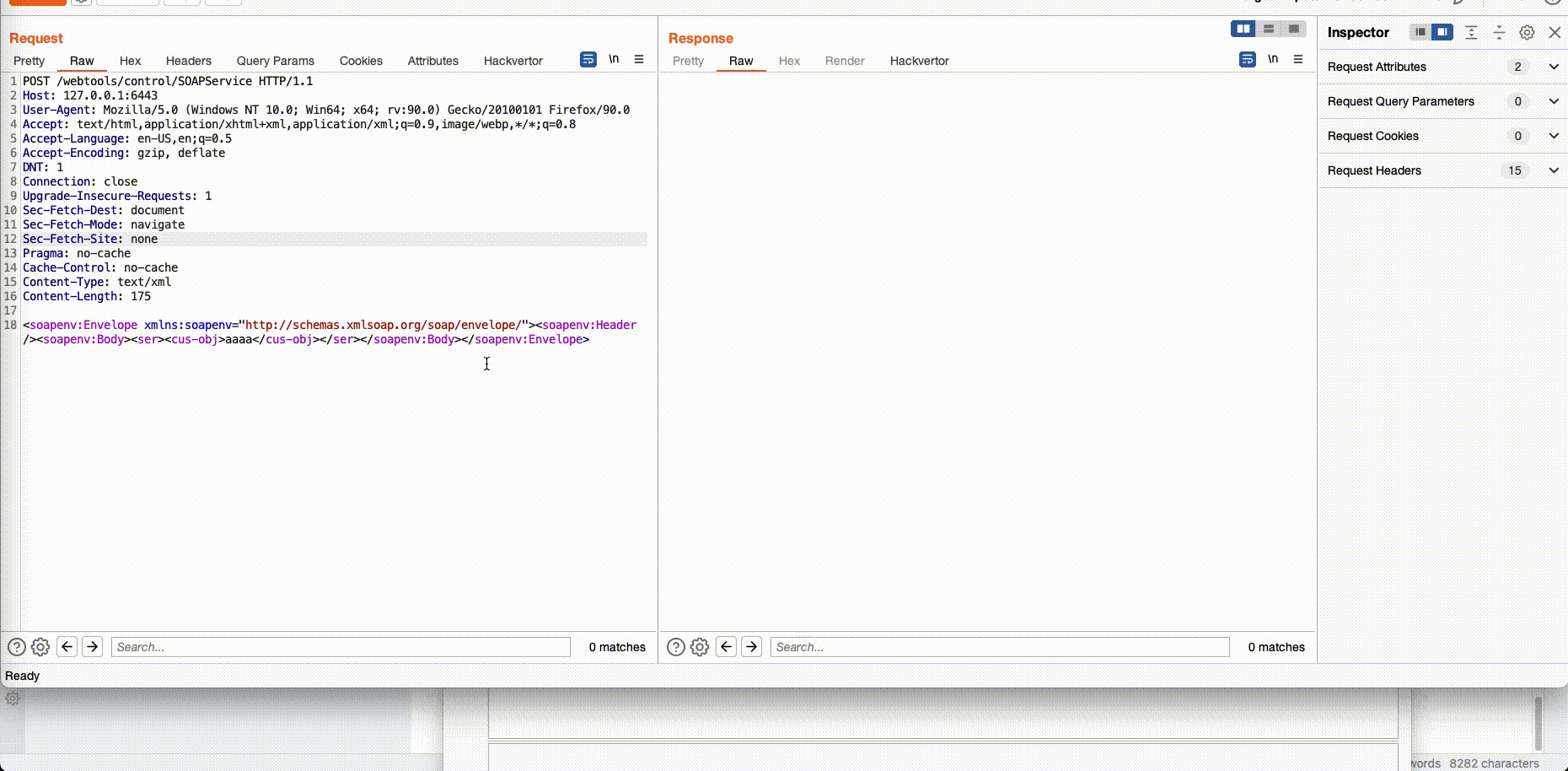Screen dimensions: 1568x771
Task: Toggle the \n non-printable characters button in Request
Action: pos(614,59)
